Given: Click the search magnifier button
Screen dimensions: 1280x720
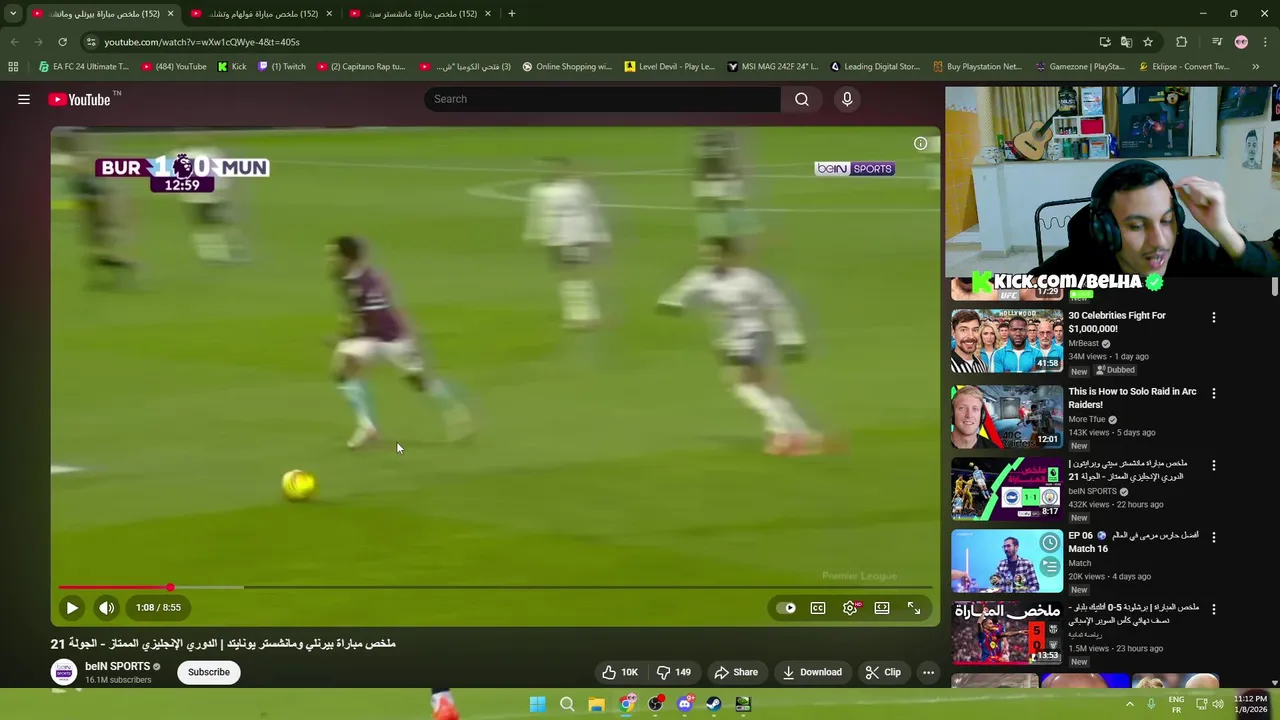Looking at the screenshot, I should pyautogui.click(x=802, y=99).
